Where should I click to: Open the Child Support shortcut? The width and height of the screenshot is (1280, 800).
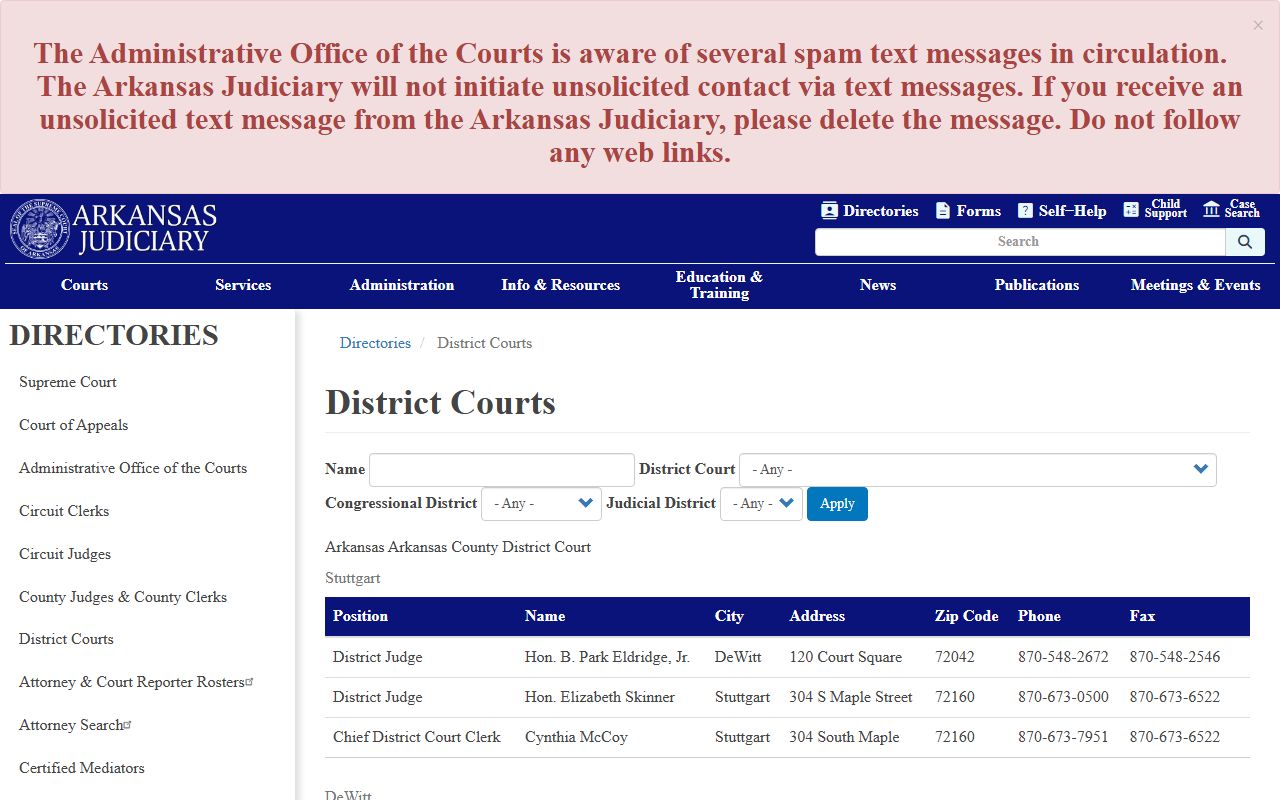(x=1155, y=209)
